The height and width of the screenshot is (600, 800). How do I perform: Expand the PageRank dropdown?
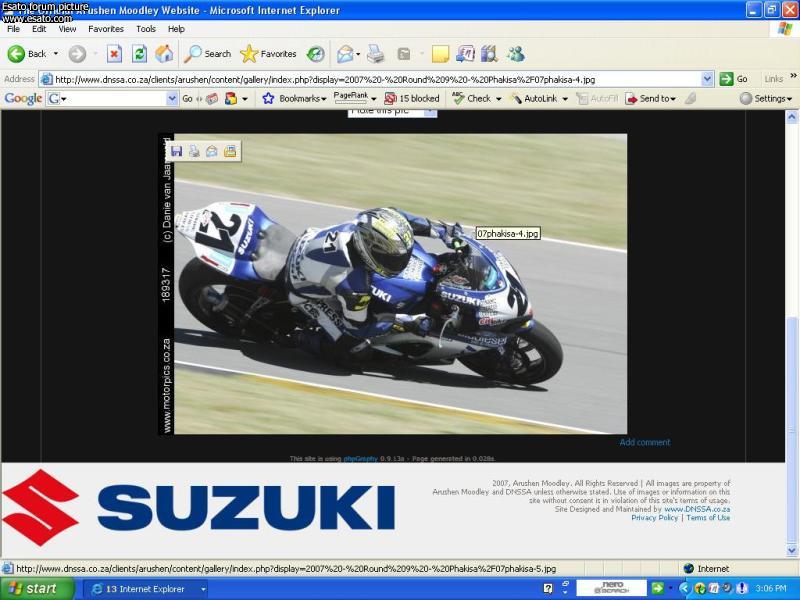pos(374,99)
